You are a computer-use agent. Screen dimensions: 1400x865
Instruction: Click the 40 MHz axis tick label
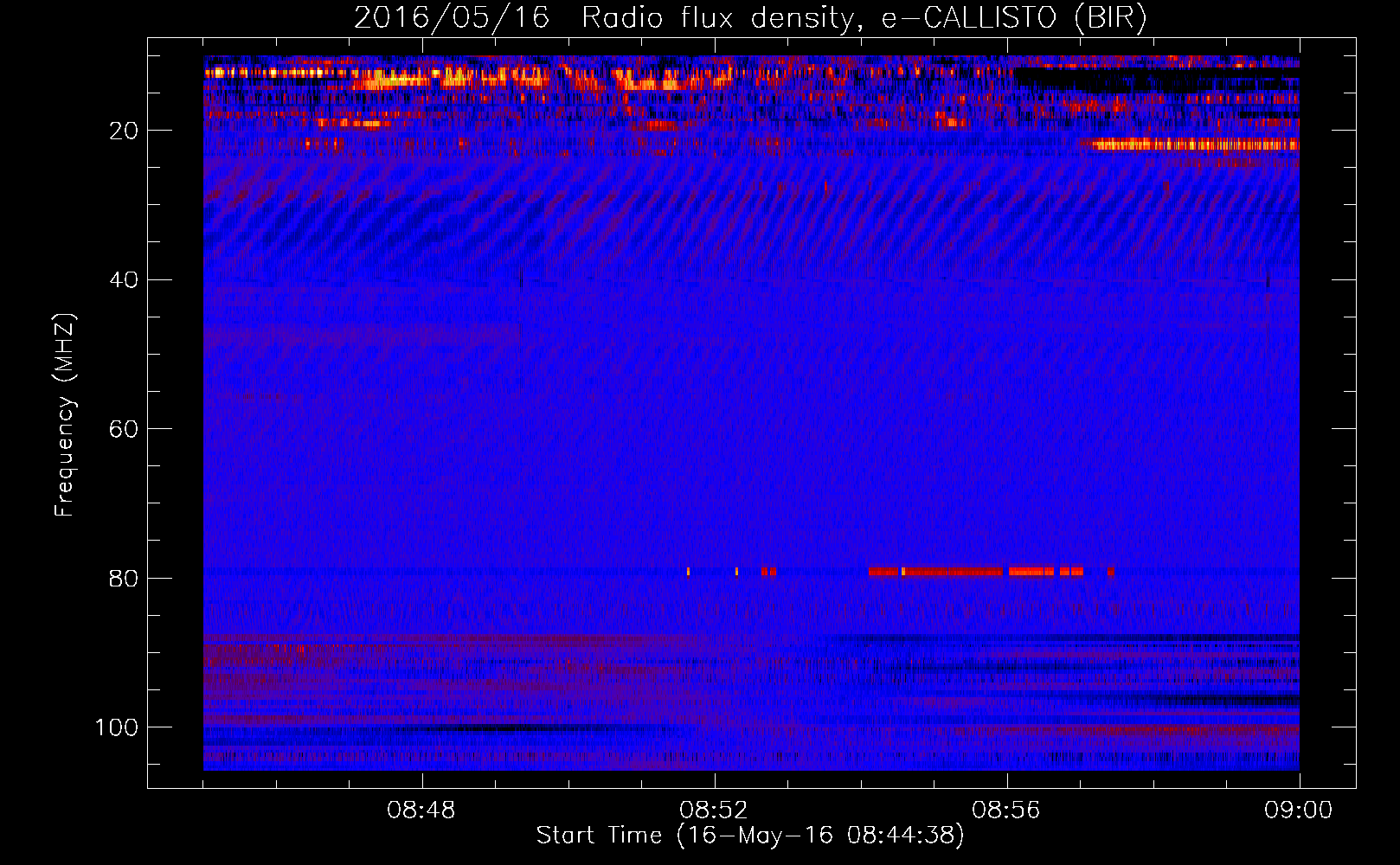124,280
